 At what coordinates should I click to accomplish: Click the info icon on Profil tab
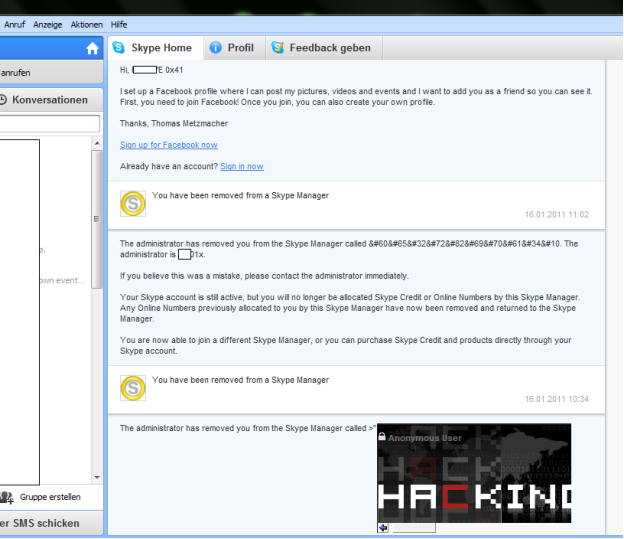pyautogui.click(x=215, y=47)
